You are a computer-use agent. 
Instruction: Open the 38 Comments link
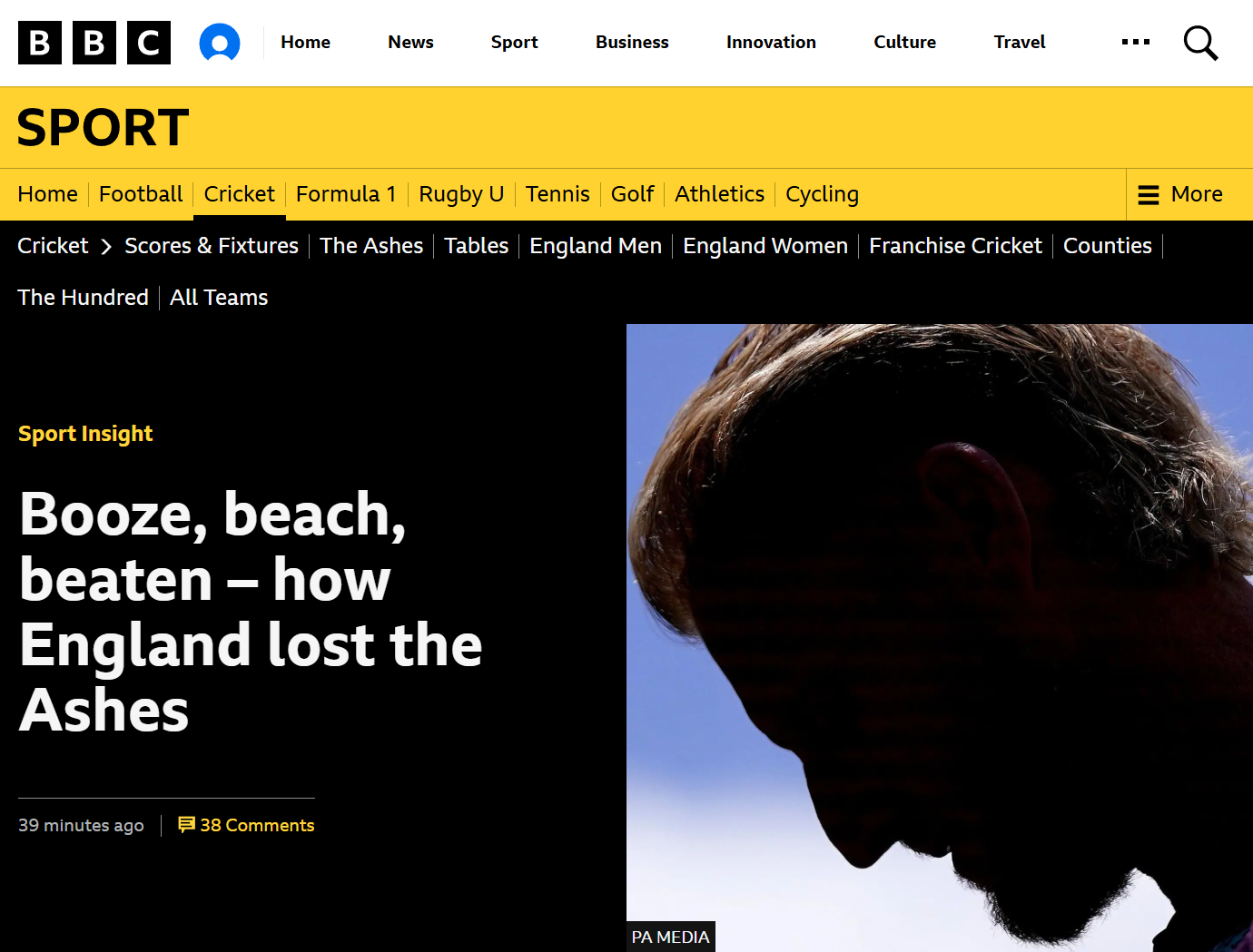tap(247, 825)
